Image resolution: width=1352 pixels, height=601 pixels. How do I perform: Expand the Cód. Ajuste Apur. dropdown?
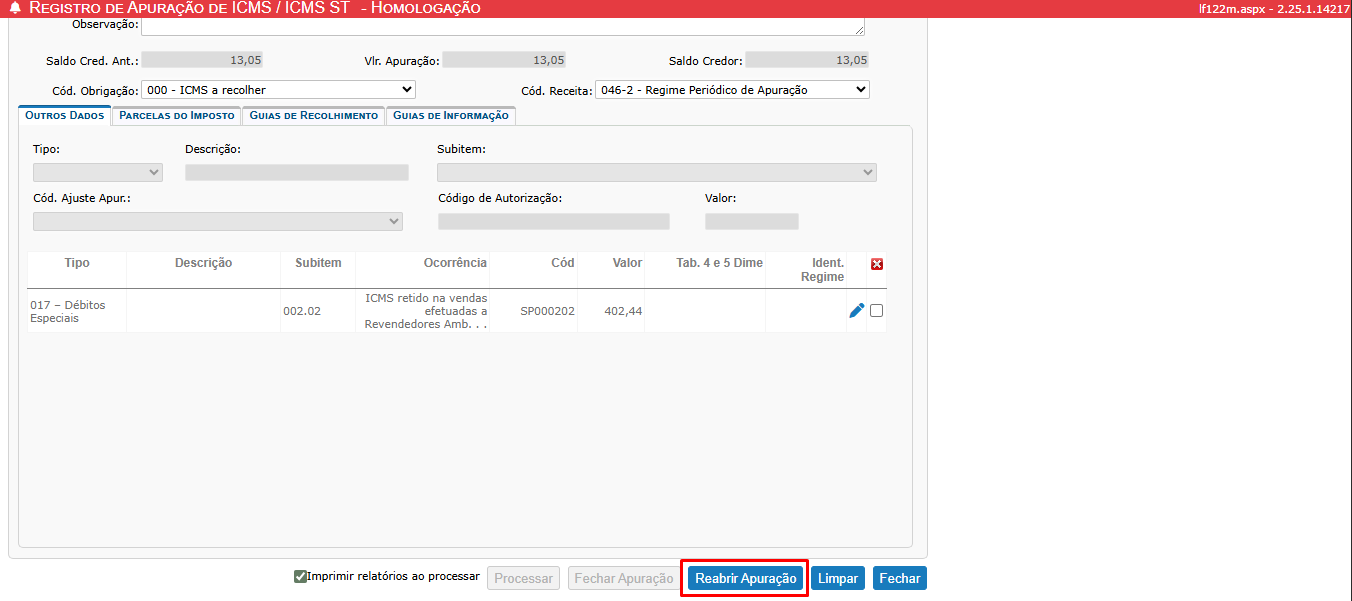pyautogui.click(x=217, y=221)
